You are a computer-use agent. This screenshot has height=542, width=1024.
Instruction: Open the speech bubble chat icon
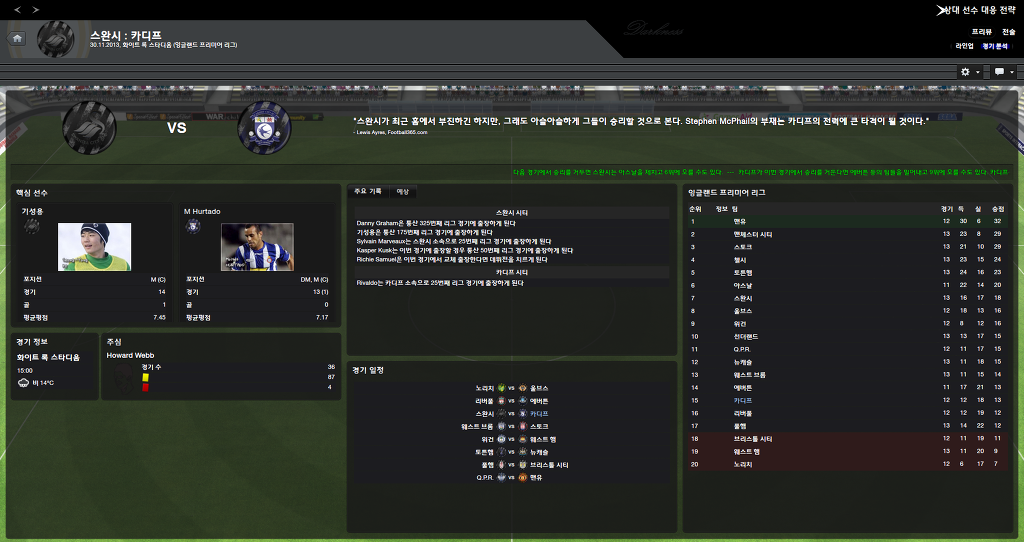(x=999, y=72)
